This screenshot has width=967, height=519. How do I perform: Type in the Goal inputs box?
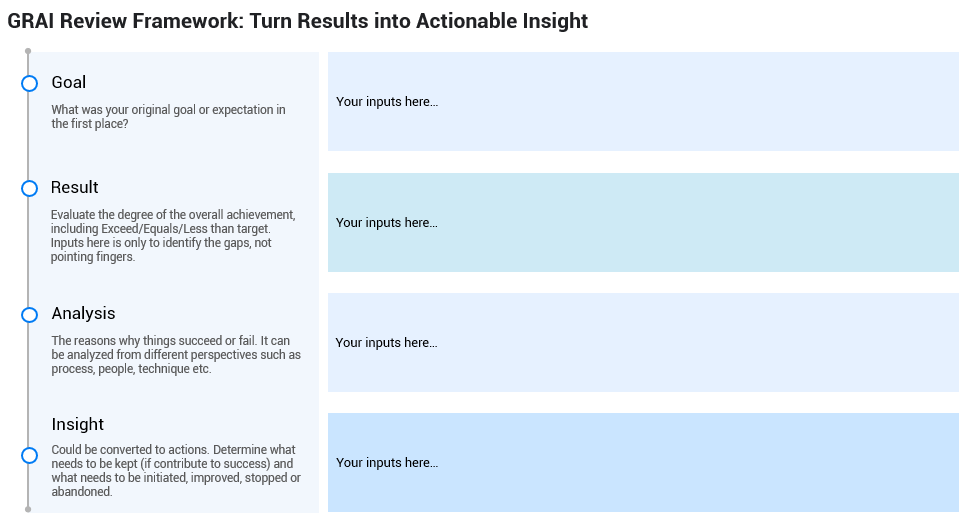click(x=643, y=102)
